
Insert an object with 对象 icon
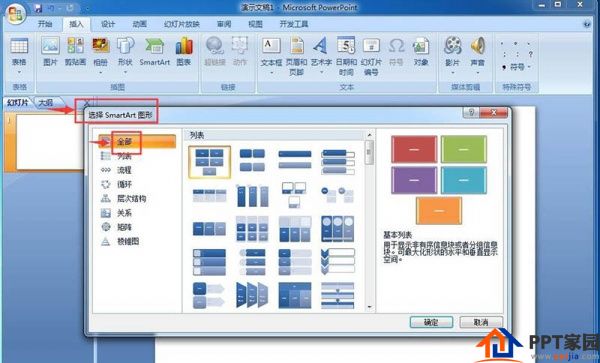click(421, 52)
